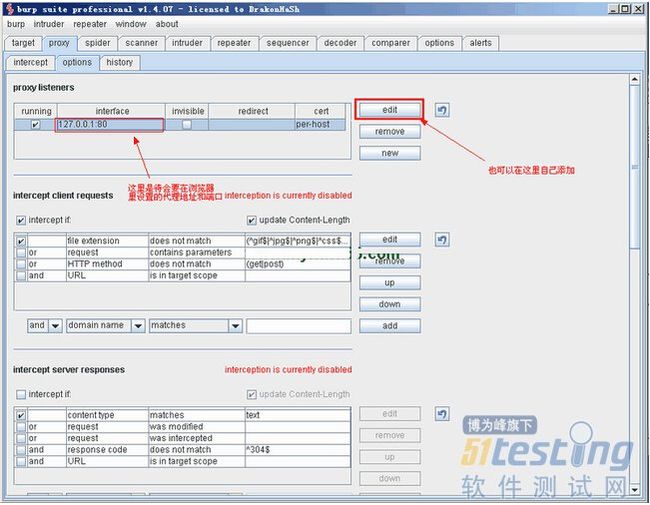The width and height of the screenshot is (650, 505).
Task: Switch to the spider tab
Action: click(x=98, y=43)
